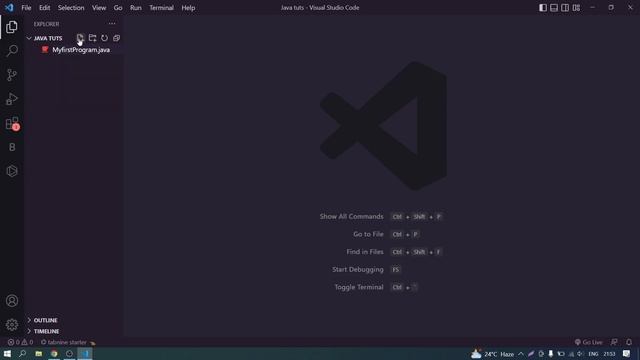Toggle the secondary sidebar layout icon
This screenshot has height=360, width=640.
565,8
